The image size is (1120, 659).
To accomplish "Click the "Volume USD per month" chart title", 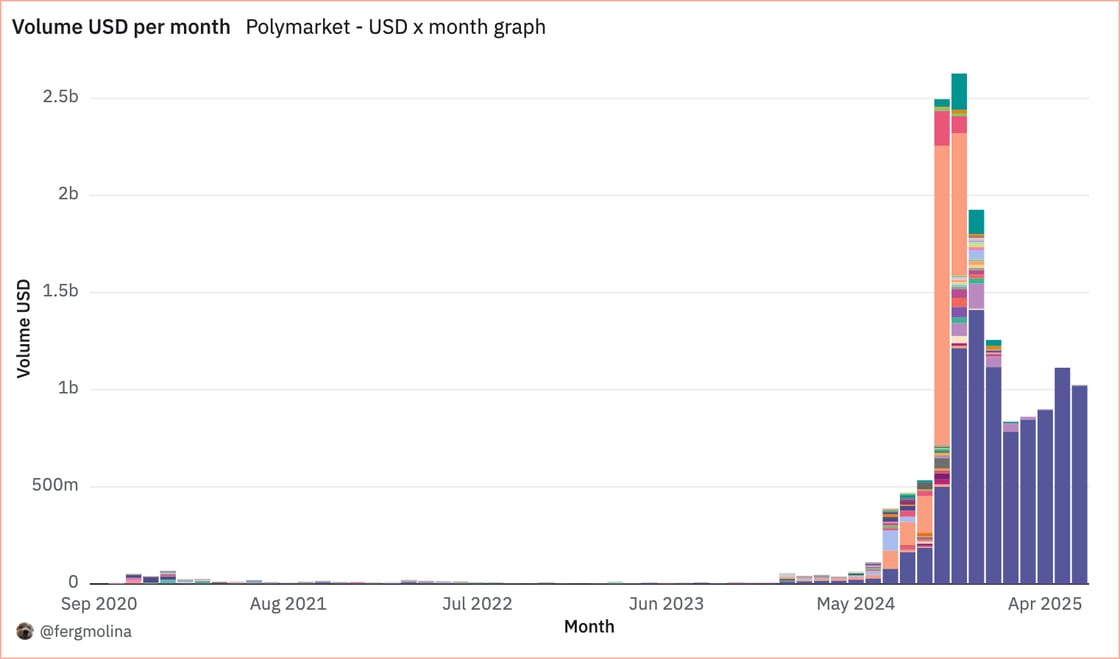I will [121, 27].
